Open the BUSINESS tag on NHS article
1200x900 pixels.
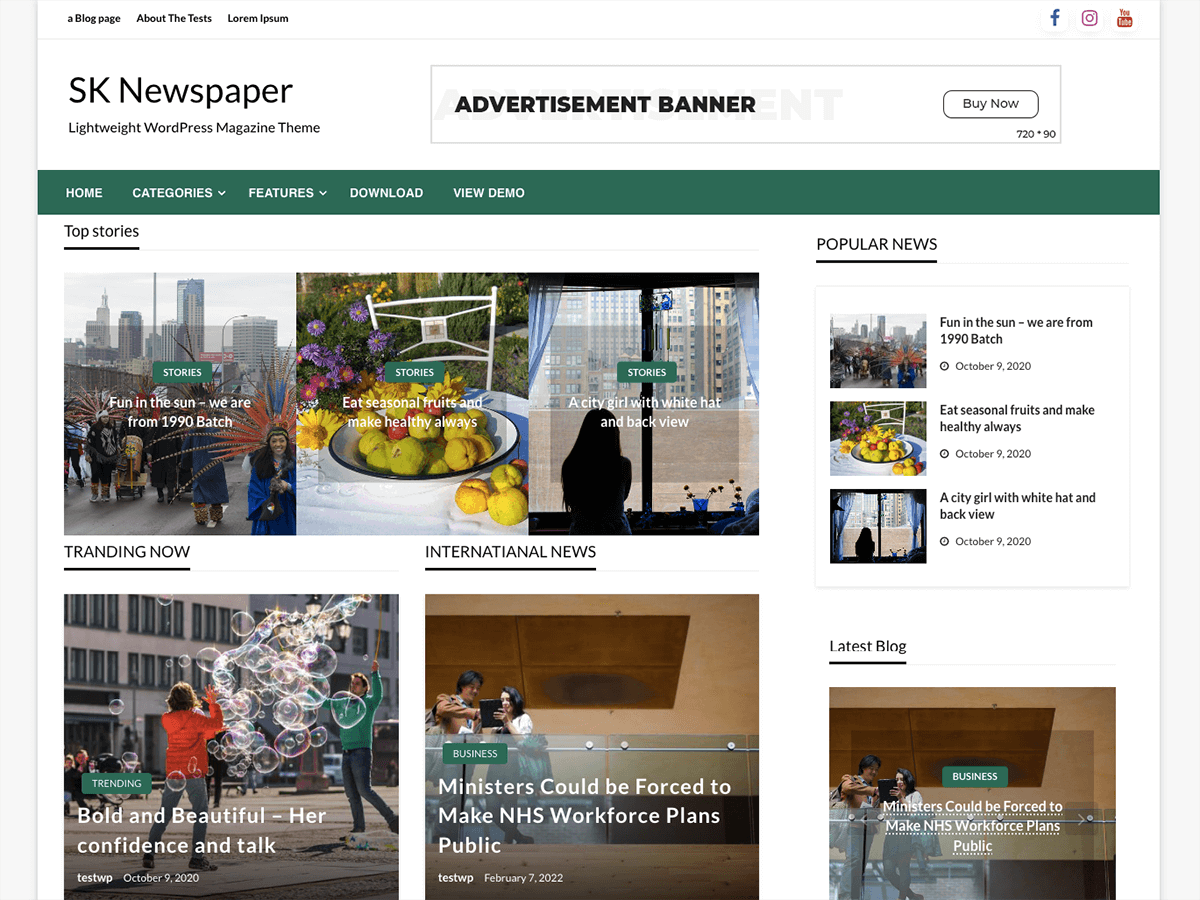475,753
